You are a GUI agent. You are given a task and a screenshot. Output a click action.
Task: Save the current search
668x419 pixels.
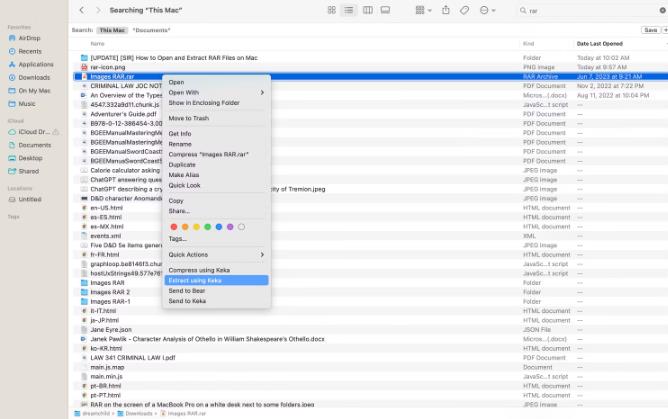point(651,30)
